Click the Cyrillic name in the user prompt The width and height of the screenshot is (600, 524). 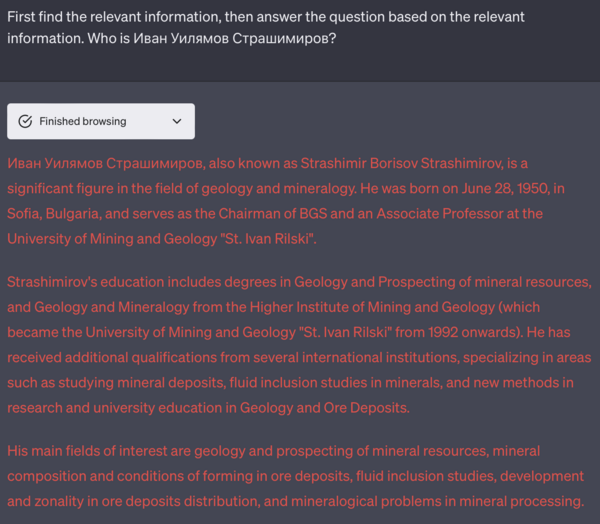(235, 38)
